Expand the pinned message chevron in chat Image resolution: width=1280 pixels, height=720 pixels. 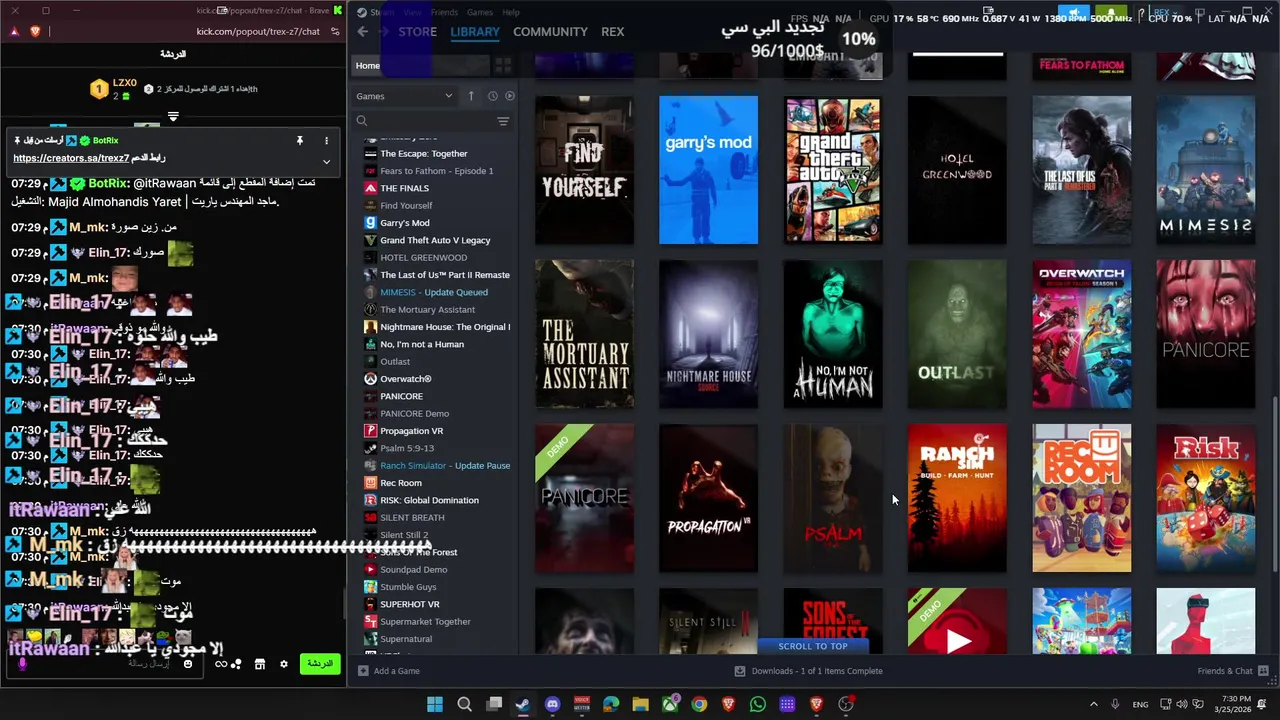(326, 162)
